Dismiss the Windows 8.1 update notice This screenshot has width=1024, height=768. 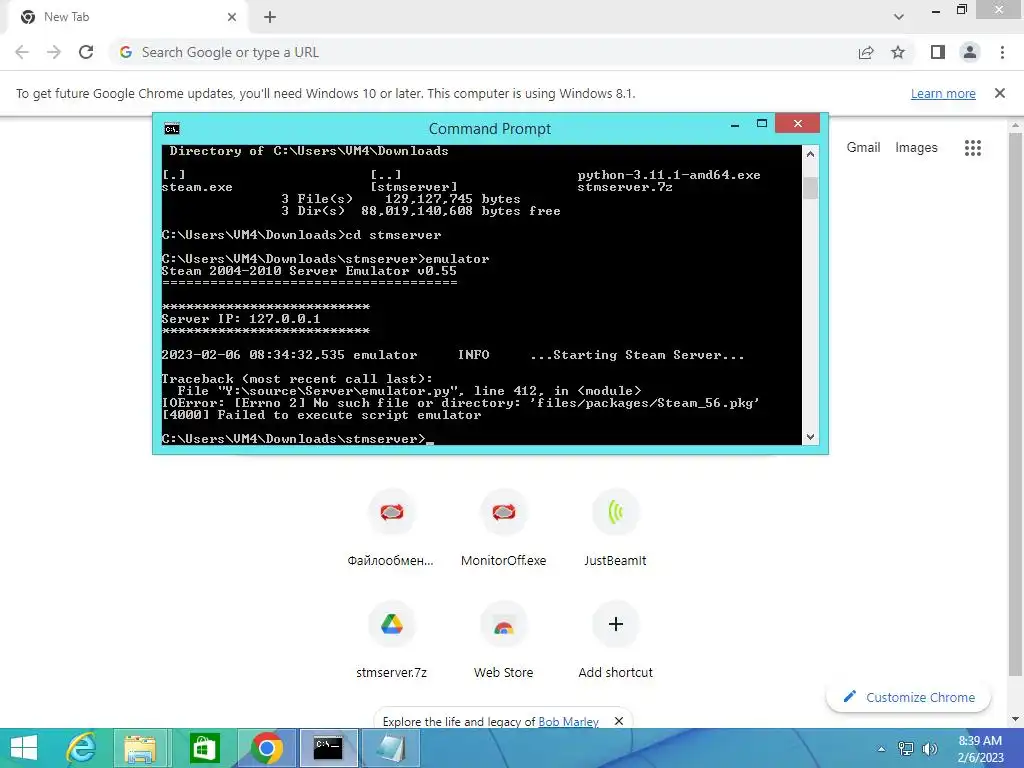1000,93
